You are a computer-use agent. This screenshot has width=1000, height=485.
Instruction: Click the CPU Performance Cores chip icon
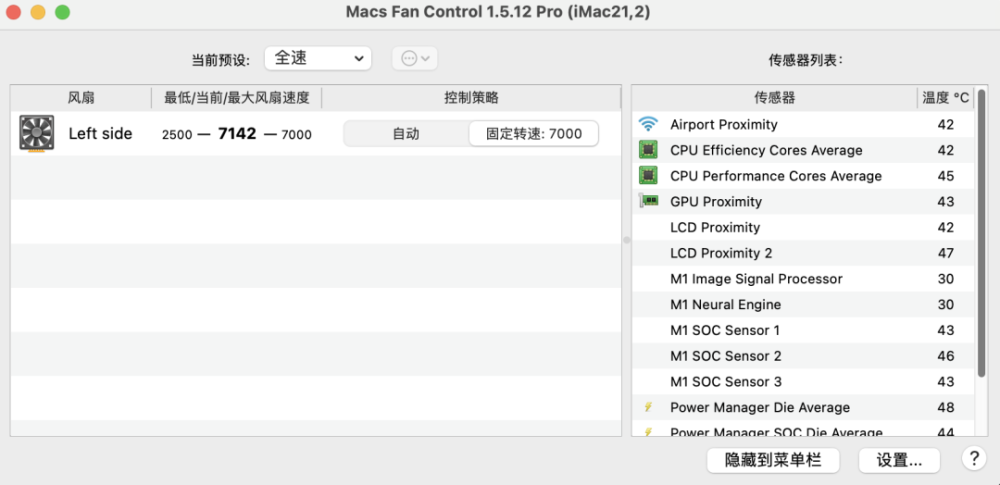(649, 176)
